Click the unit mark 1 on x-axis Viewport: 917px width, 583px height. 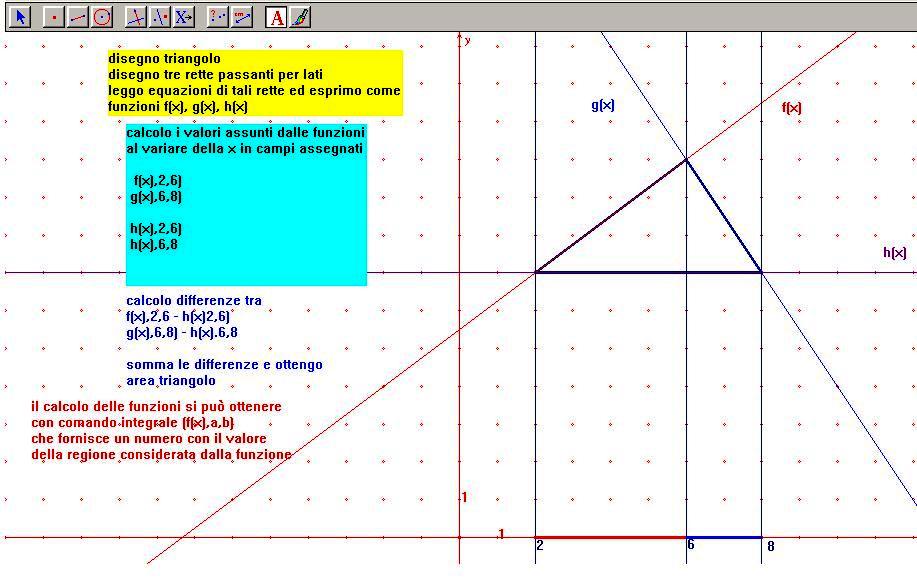(501, 533)
